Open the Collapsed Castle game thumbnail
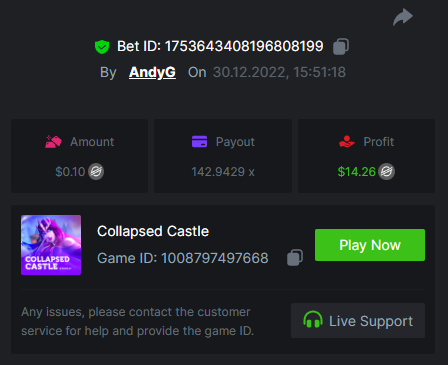This screenshot has height=365, width=448. (51, 245)
